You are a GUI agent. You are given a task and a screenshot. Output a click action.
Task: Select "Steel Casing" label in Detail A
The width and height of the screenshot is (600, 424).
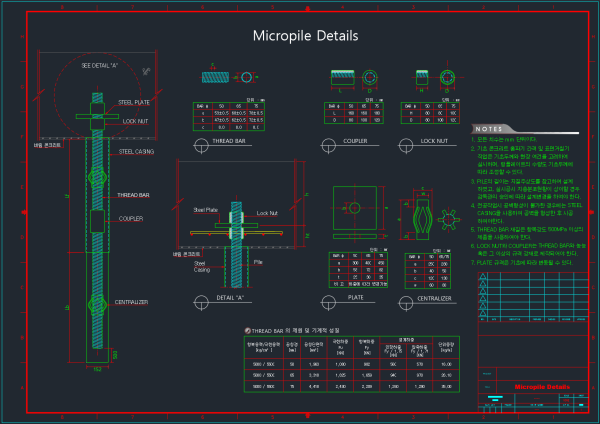[202, 267]
